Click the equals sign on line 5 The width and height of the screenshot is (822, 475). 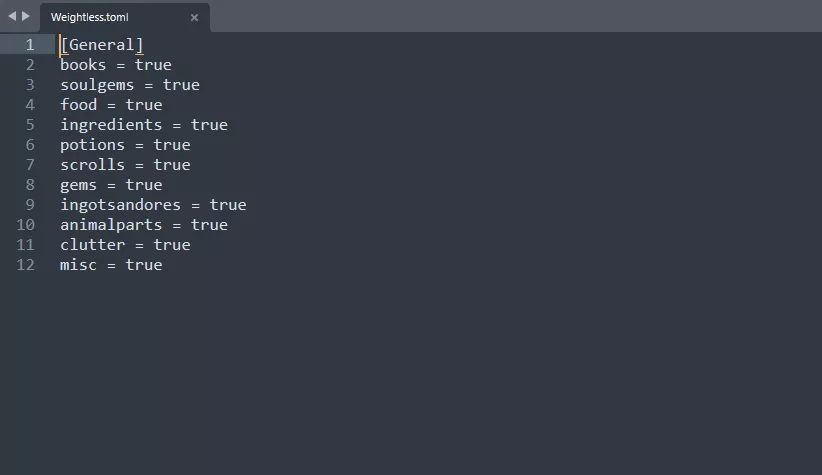click(177, 126)
